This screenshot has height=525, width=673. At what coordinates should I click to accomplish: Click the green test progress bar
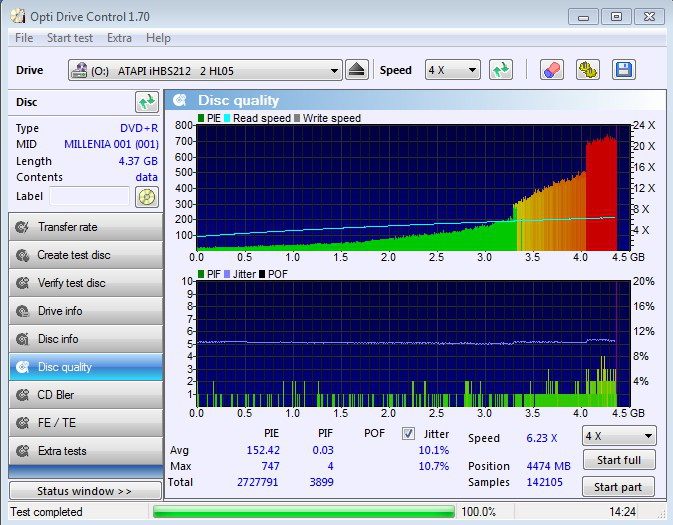pyautogui.click(x=303, y=512)
